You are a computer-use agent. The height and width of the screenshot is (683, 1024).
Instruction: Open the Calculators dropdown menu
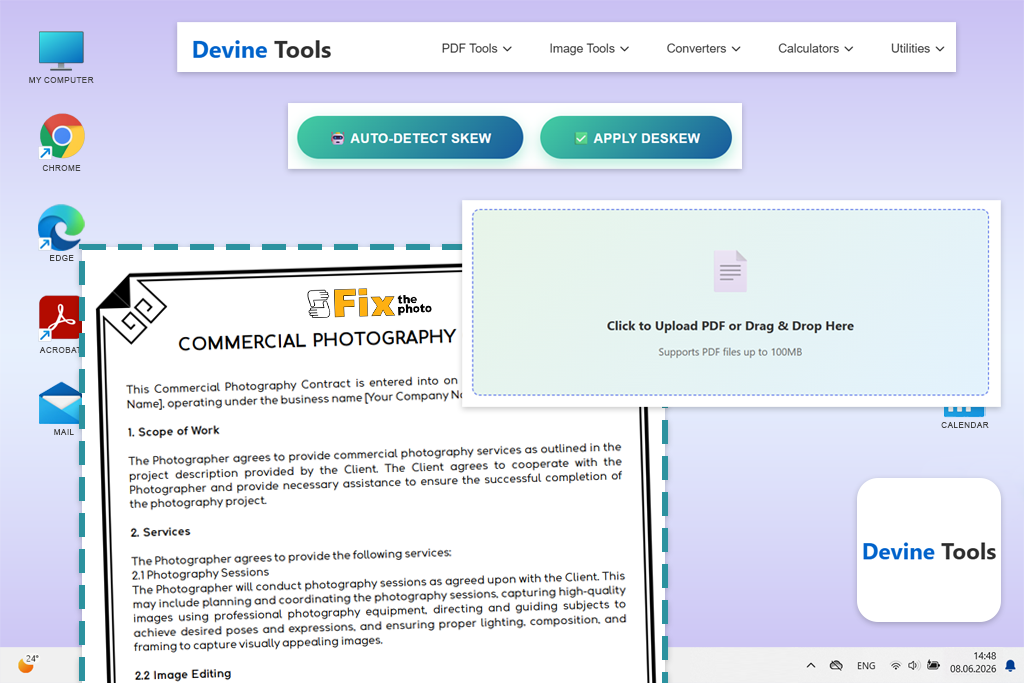tap(815, 48)
